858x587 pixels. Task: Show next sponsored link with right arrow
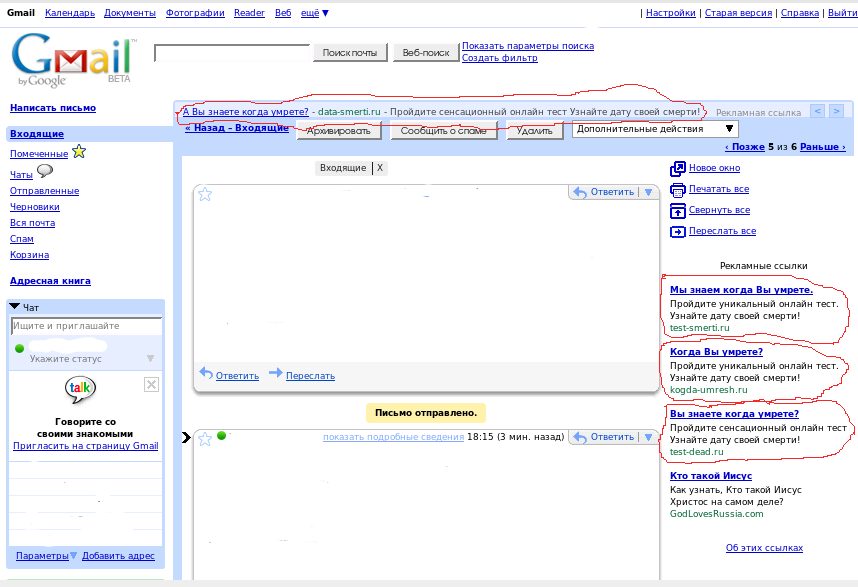[x=836, y=111]
